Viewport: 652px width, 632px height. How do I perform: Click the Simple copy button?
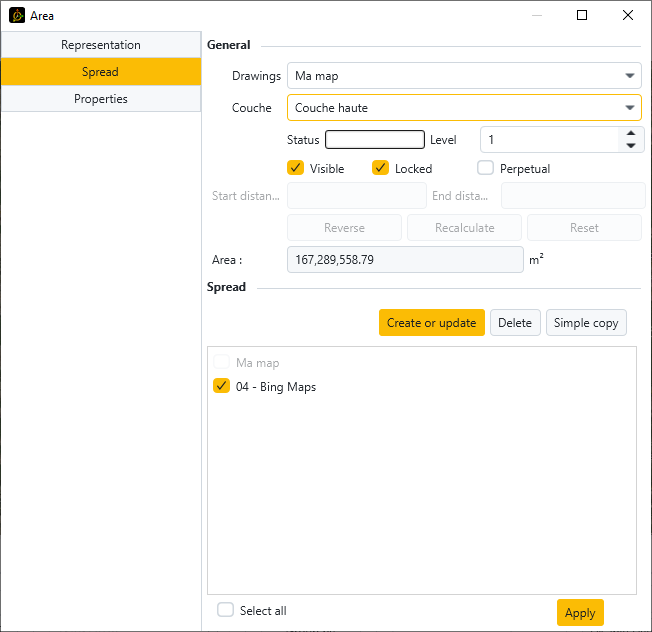point(586,323)
